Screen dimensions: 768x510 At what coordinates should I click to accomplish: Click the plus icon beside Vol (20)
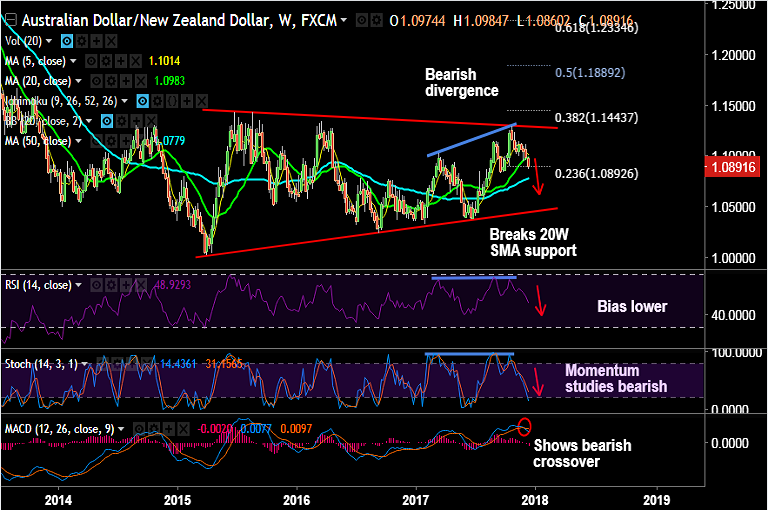click(96, 41)
